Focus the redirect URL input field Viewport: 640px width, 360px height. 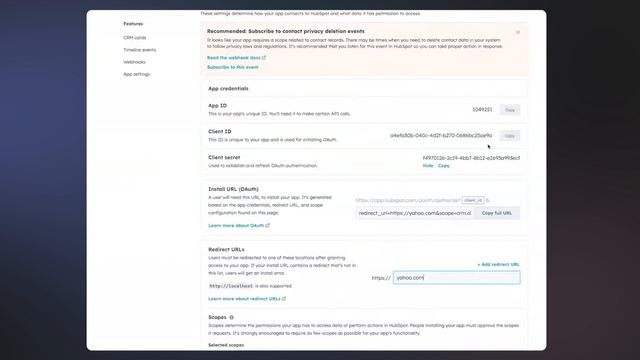coord(456,278)
